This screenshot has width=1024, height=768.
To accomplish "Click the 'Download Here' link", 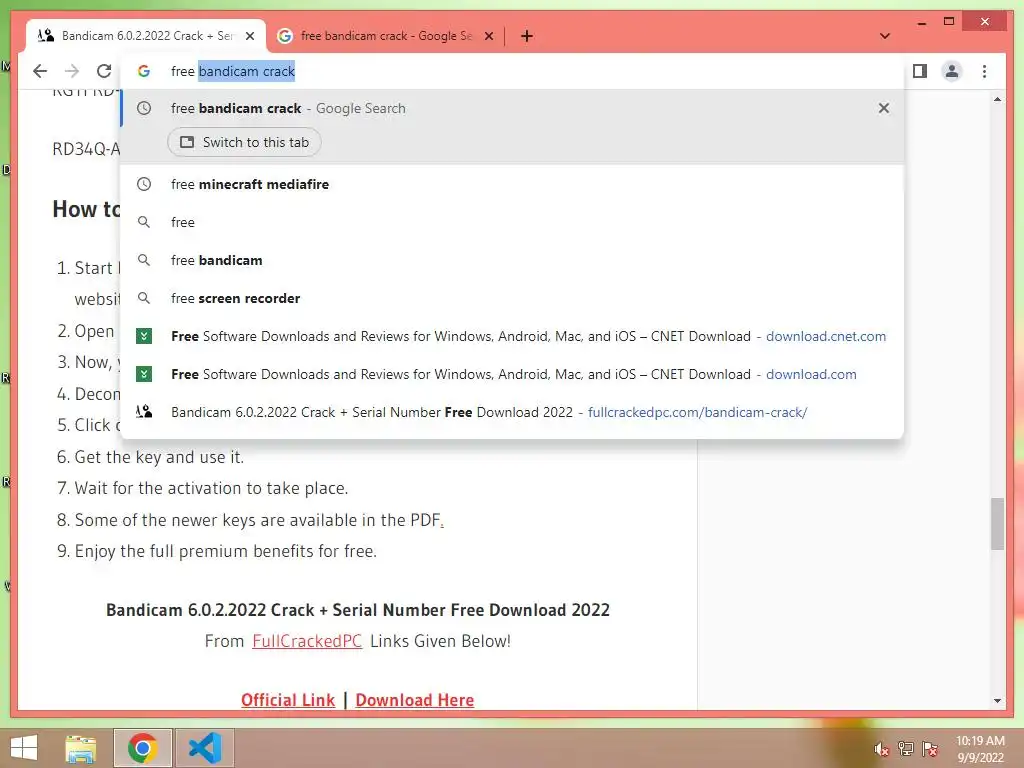I will [x=415, y=700].
